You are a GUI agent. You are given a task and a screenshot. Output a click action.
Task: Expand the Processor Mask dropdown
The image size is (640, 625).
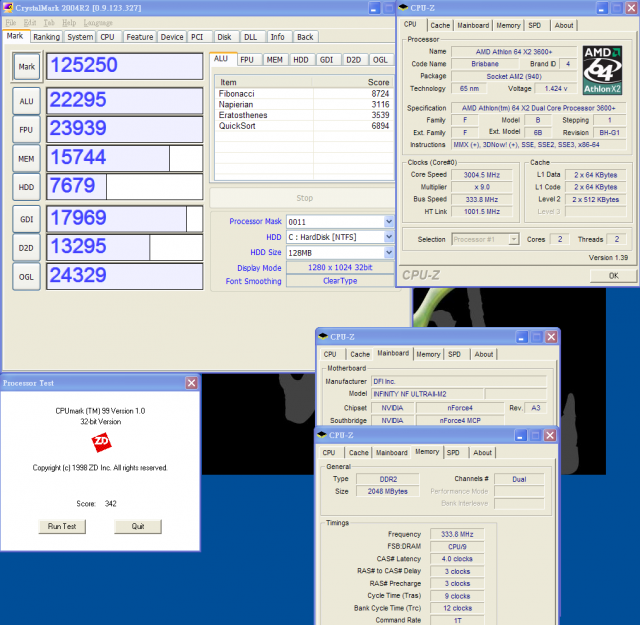coord(389,221)
